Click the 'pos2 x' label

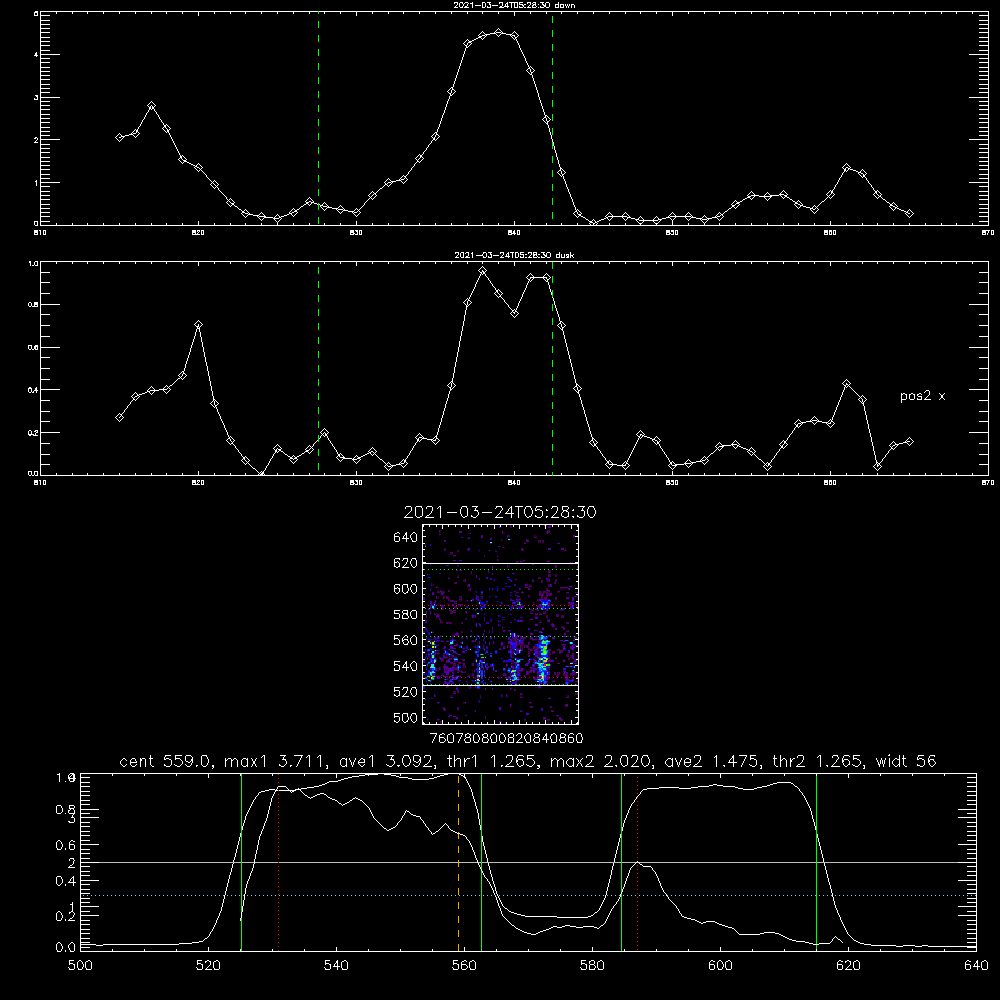(x=922, y=396)
